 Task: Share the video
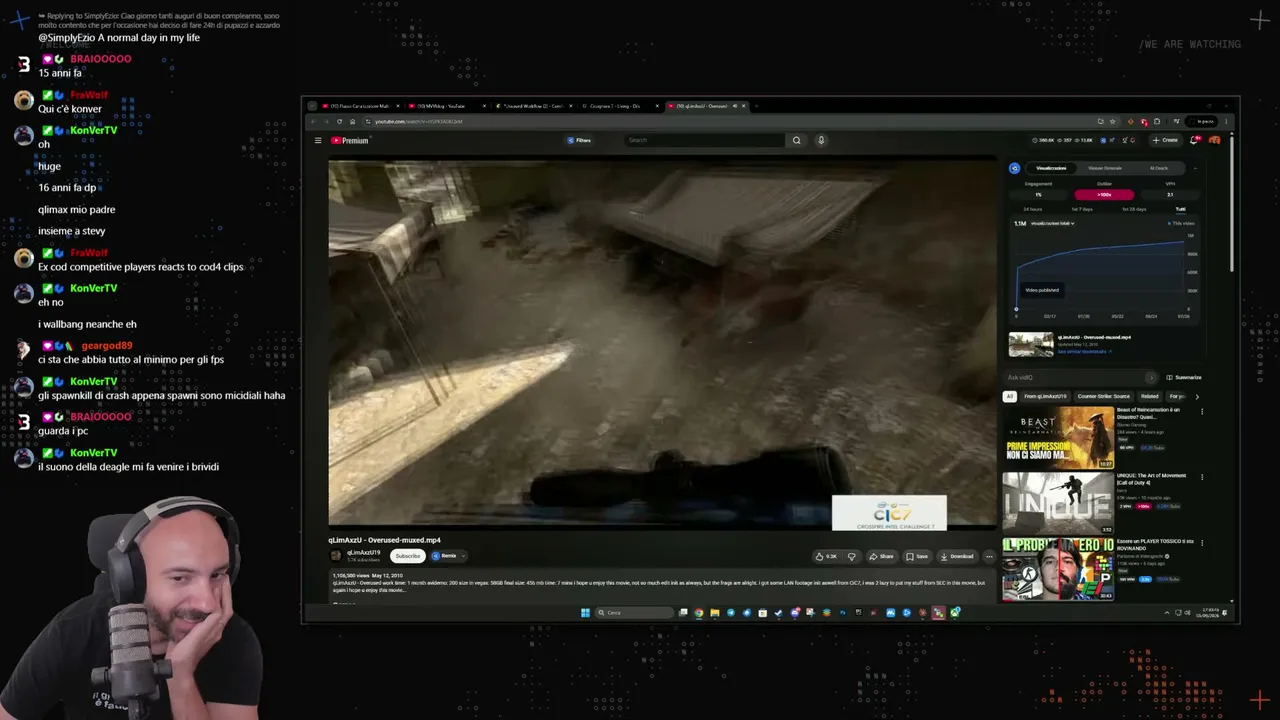pyautogui.click(x=881, y=556)
